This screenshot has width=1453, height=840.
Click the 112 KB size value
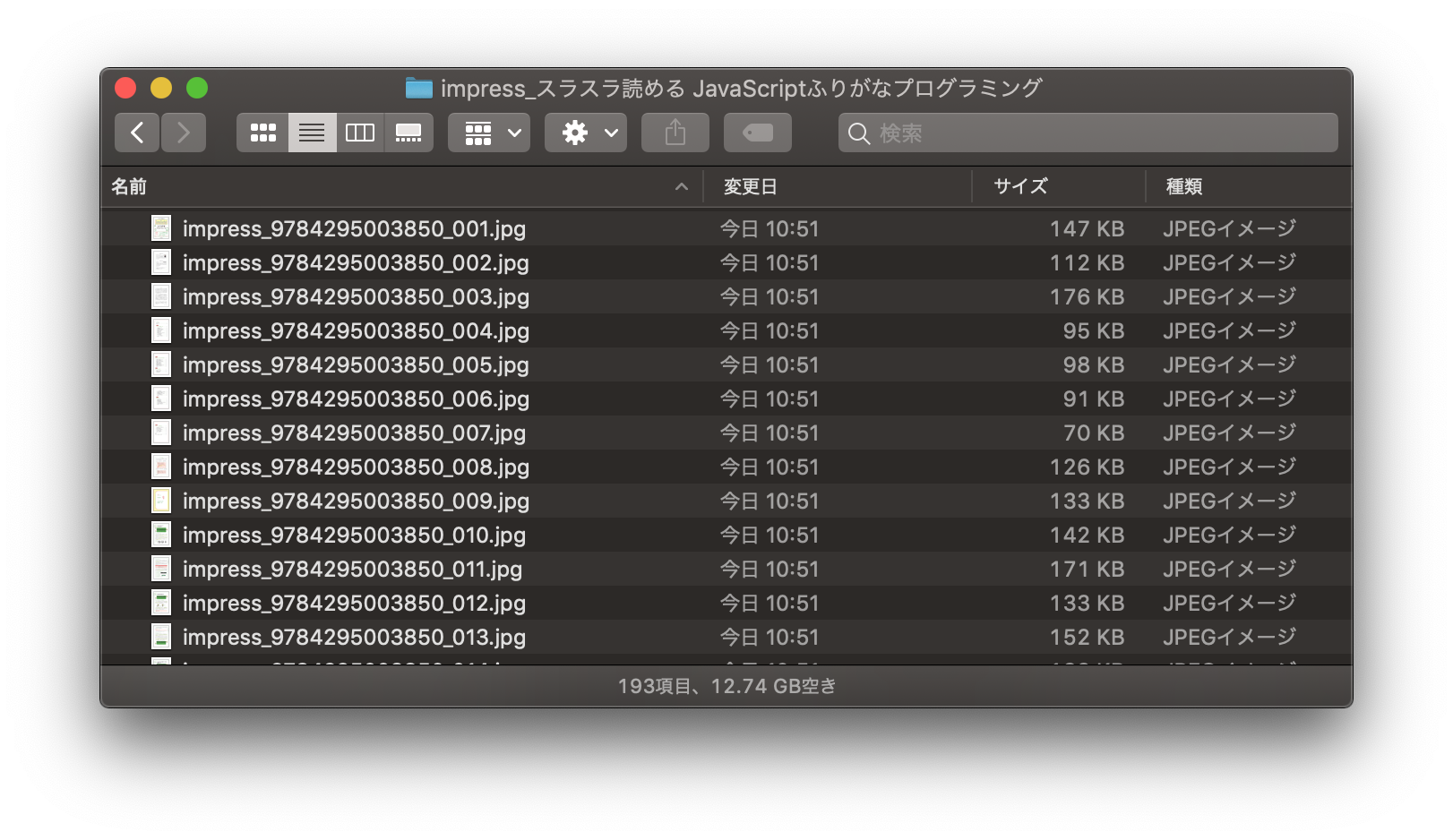[x=1087, y=263]
